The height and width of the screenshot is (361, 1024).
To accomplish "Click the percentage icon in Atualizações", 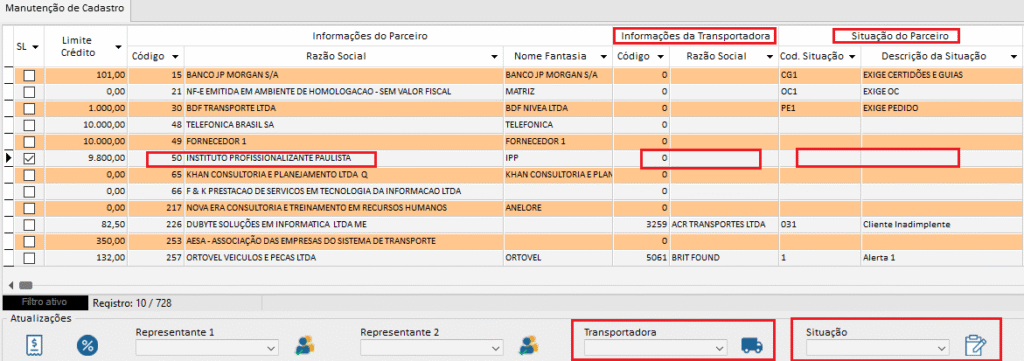I will (87, 345).
